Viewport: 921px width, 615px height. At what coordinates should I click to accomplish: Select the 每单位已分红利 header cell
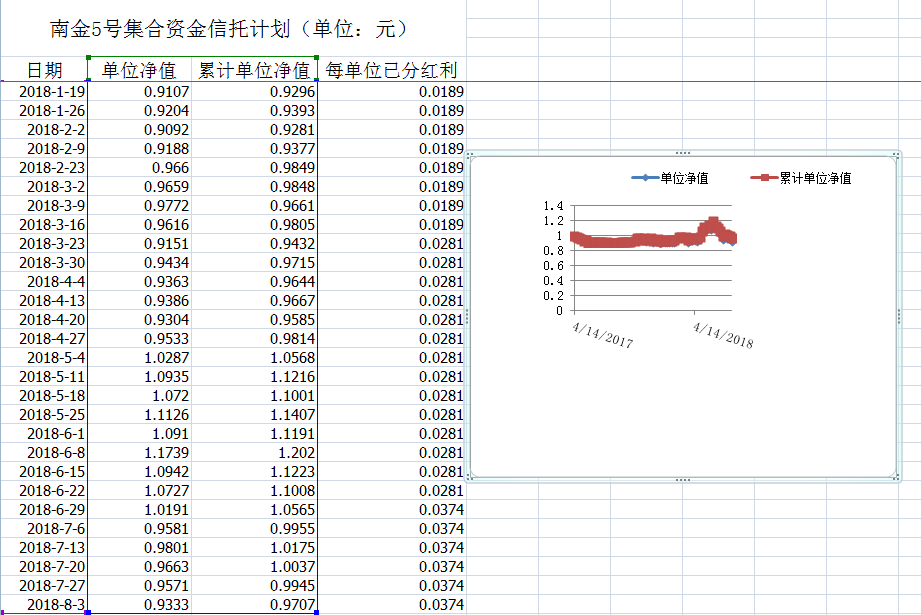coord(392,70)
